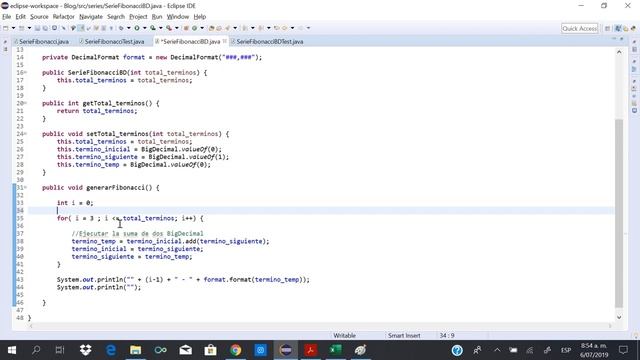Collapse getTotal_terminos fold on line 20
The height and width of the screenshot is (360, 640).
[x=25, y=103]
